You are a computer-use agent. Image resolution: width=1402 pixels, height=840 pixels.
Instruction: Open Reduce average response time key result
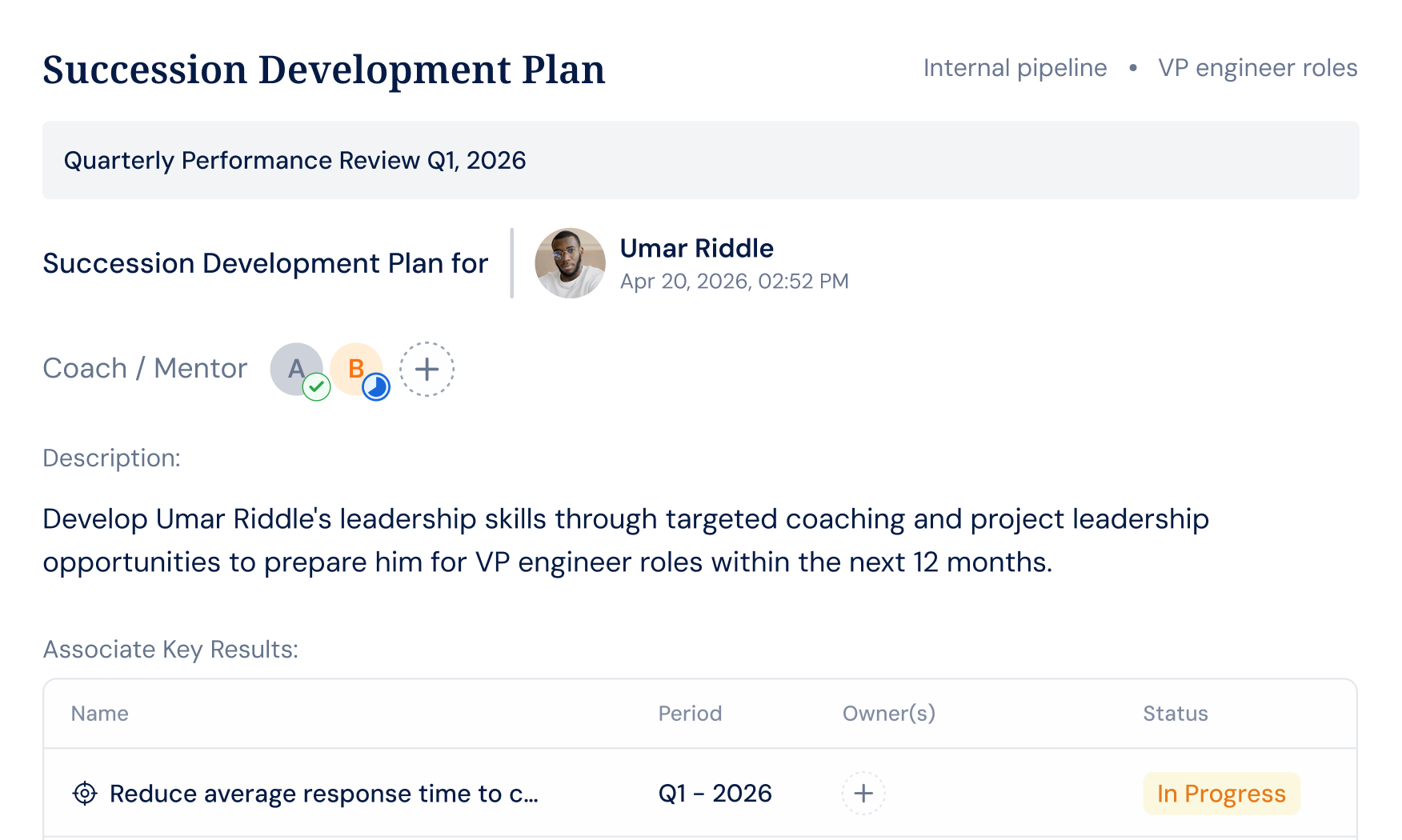pos(323,794)
